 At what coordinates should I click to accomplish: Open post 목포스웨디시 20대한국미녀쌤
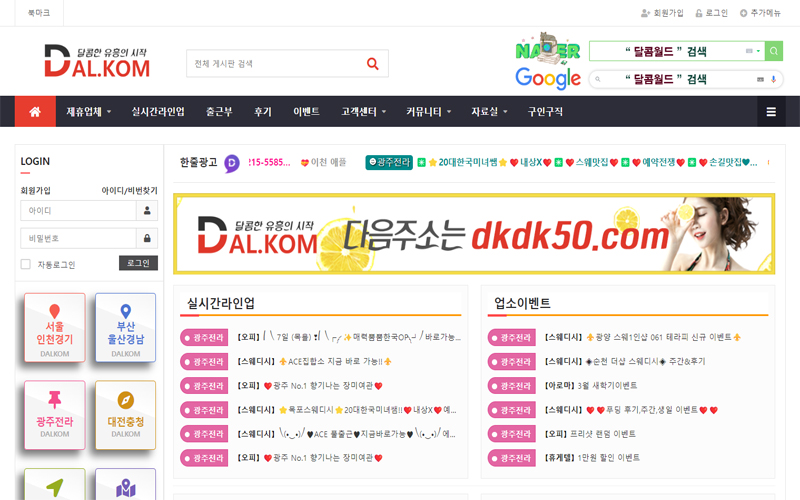[x=347, y=410]
